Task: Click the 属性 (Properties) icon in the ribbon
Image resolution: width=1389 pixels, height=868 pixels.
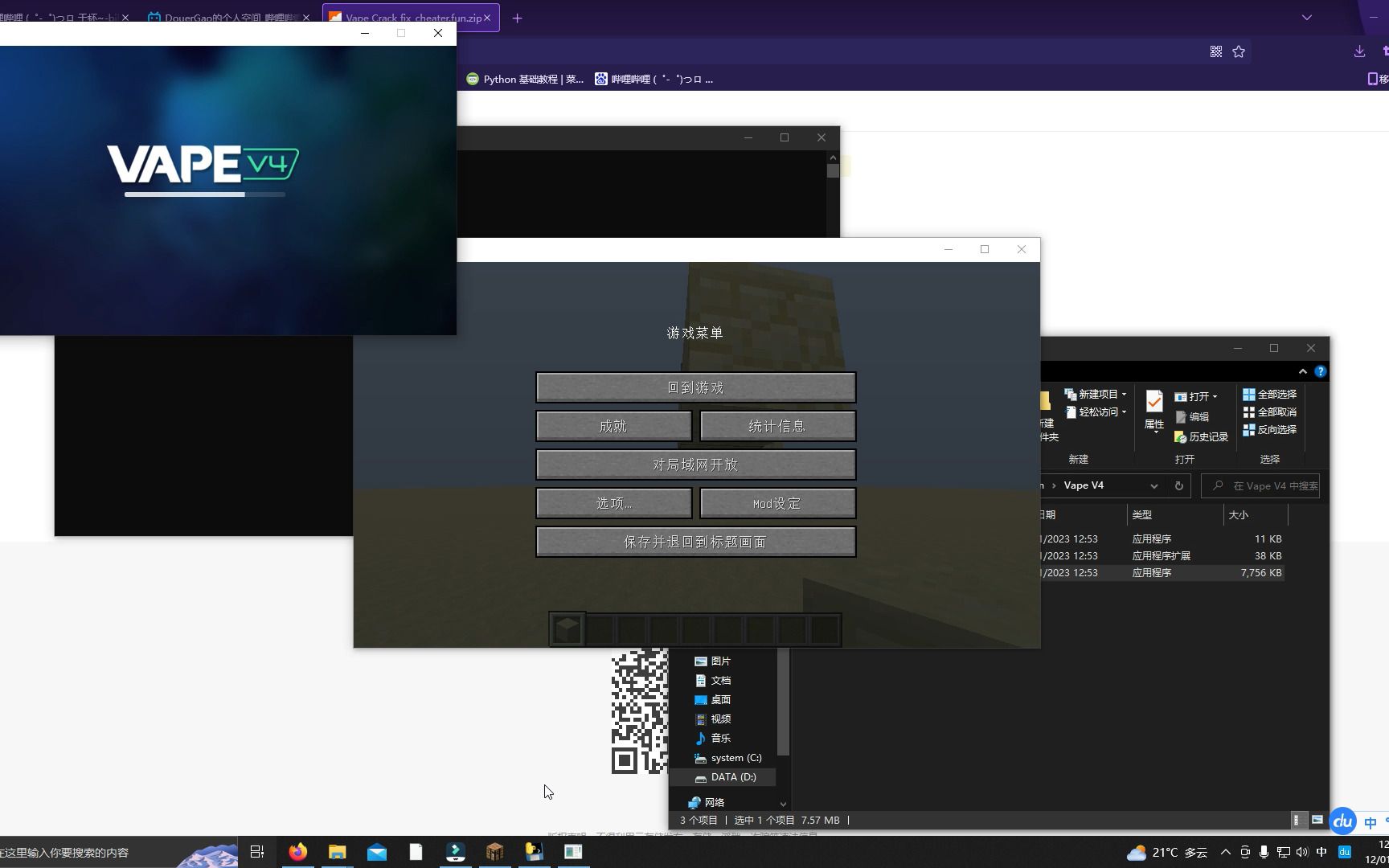Action: pyautogui.click(x=1153, y=410)
